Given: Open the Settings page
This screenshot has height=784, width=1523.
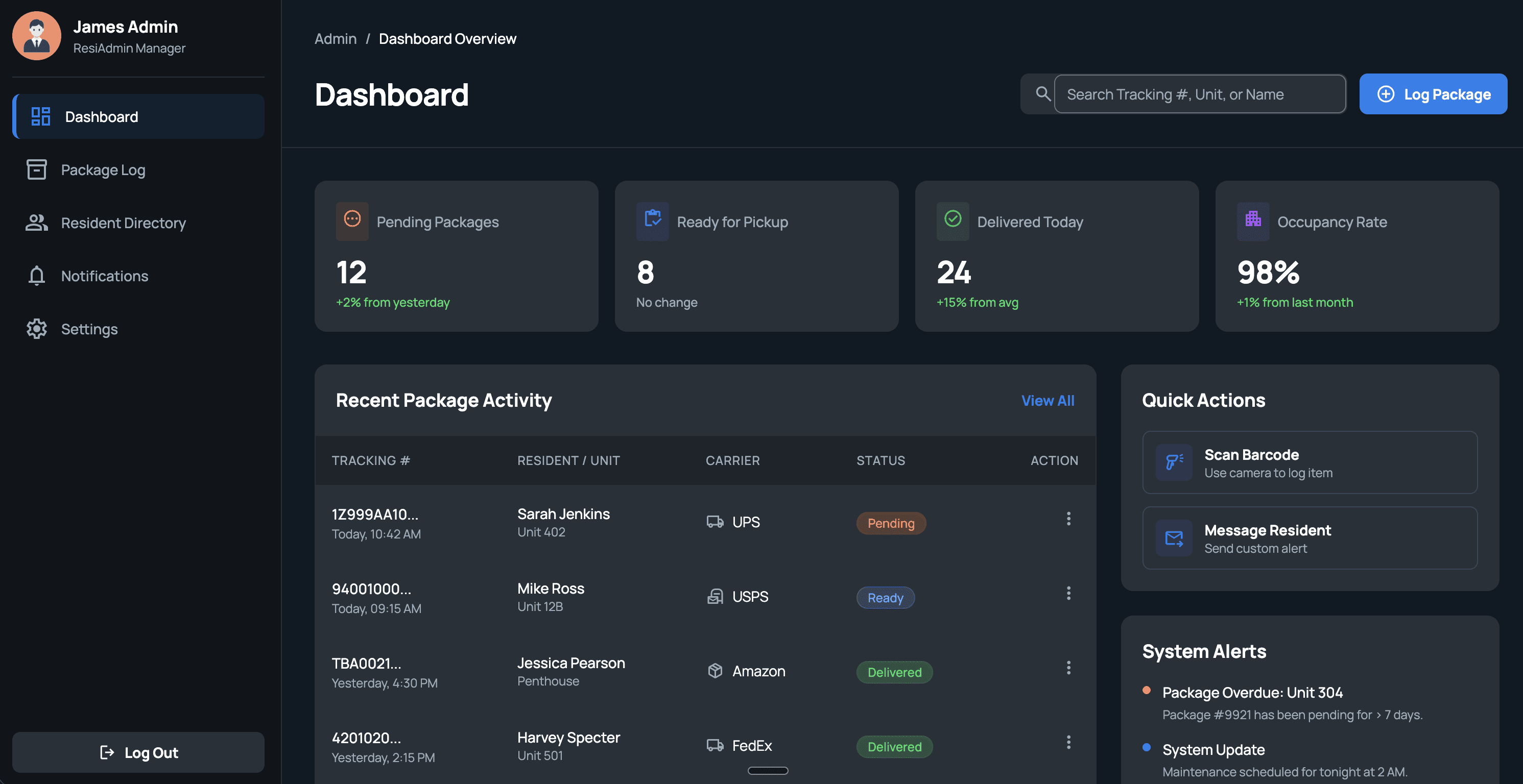Looking at the screenshot, I should [89, 329].
